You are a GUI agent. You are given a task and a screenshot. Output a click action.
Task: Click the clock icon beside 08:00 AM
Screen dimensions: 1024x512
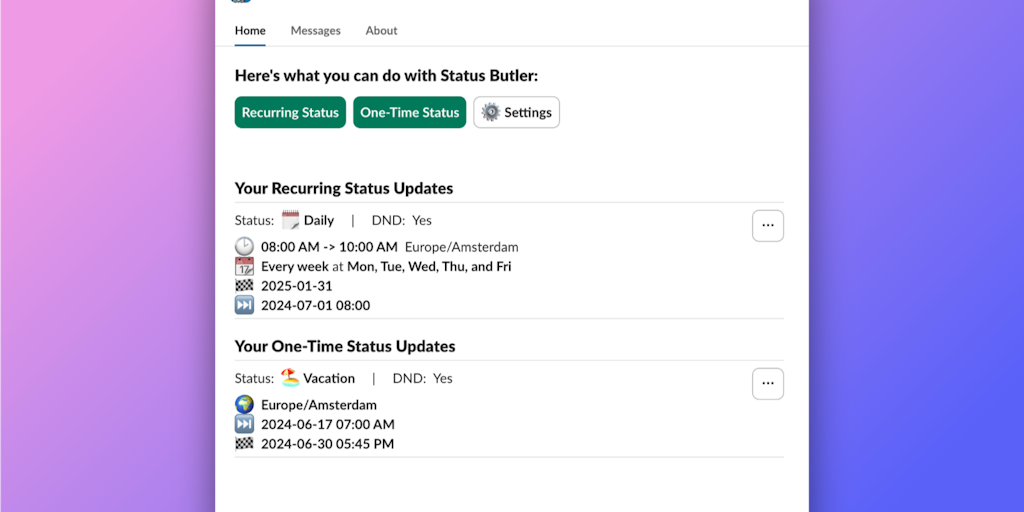pyautogui.click(x=244, y=247)
